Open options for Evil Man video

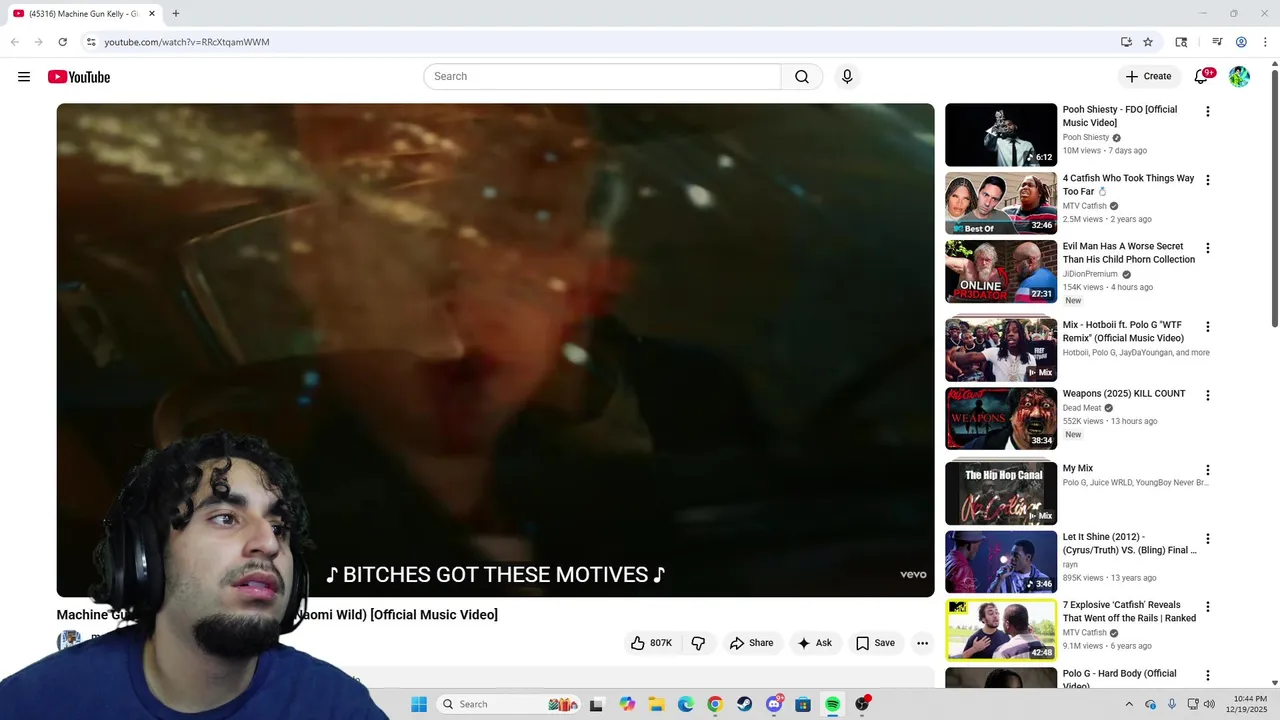pos(1207,248)
